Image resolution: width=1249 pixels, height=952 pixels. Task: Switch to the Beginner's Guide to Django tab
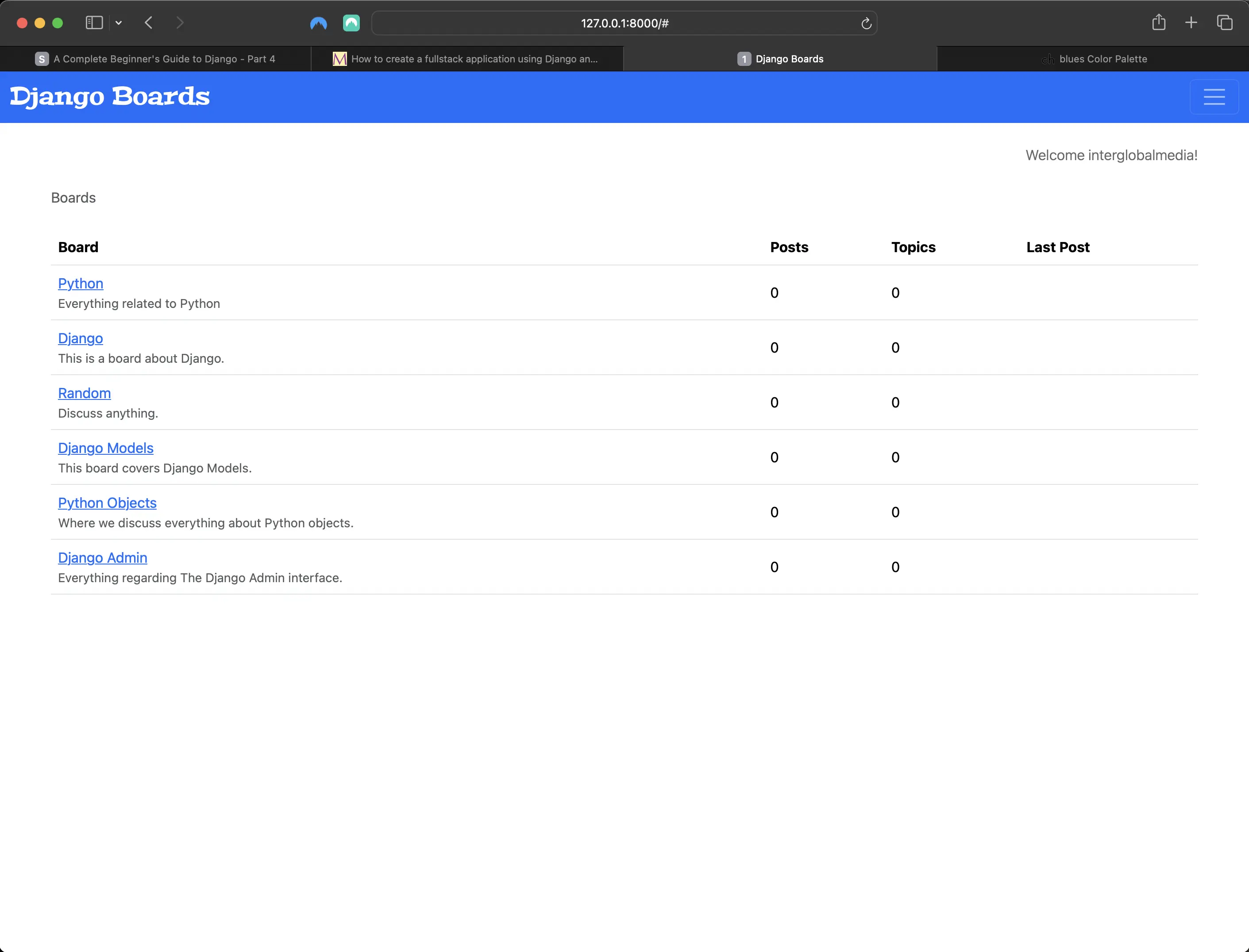[x=155, y=59]
